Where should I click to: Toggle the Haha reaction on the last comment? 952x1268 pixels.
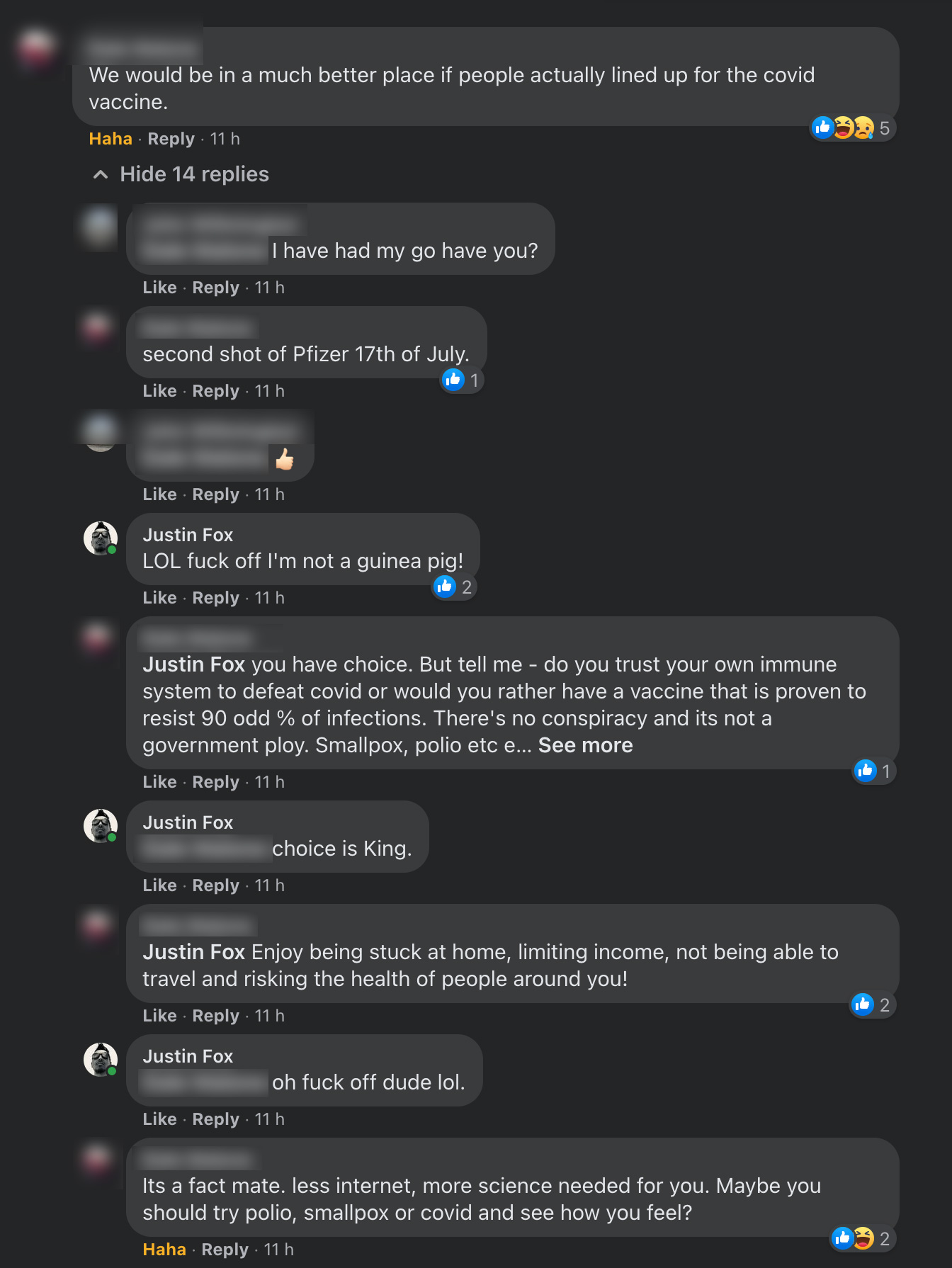pos(164,1250)
